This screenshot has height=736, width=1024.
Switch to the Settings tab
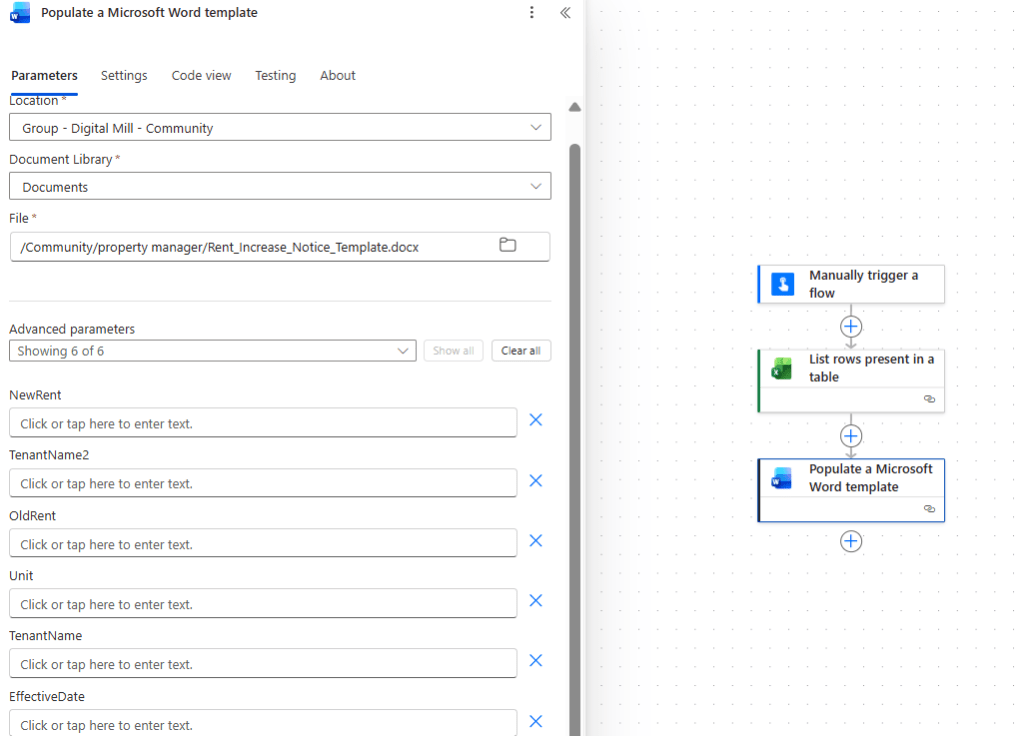124,76
